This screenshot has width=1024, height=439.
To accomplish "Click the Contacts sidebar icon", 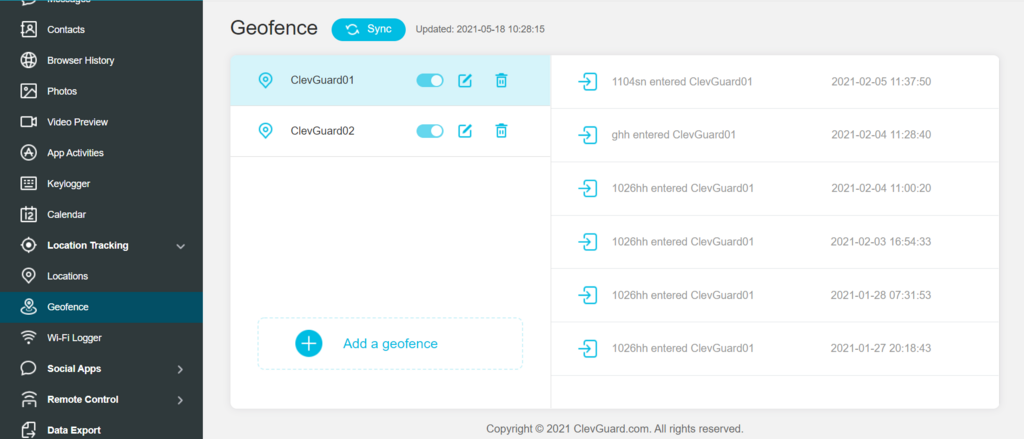I will click(x=29, y=29).
